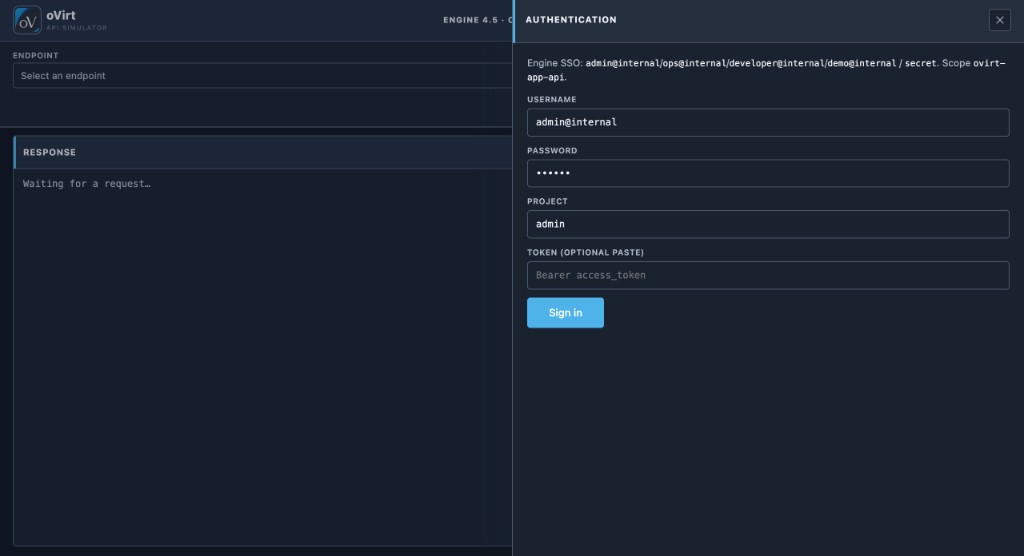Screen dimensions: 1024x556
Task: Click the USERNAME label
Action: 552,99
